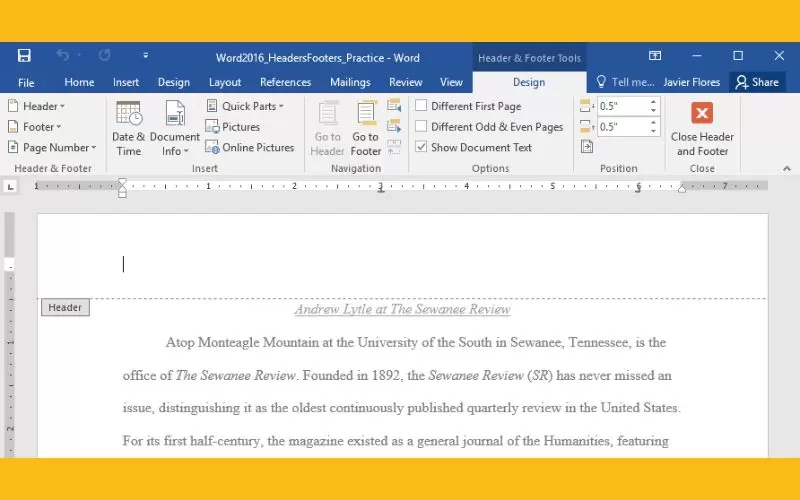The height and width of the screenshot is (500, 800).
Task: Click the Link to Previous icon
Action: (x=394, y=147)
